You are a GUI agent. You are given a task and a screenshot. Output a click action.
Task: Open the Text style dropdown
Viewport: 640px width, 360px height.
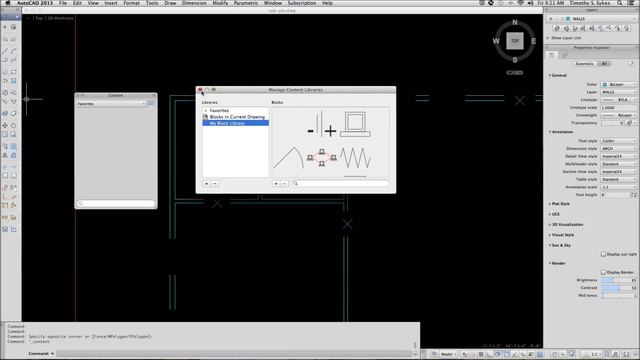point(619,141)
